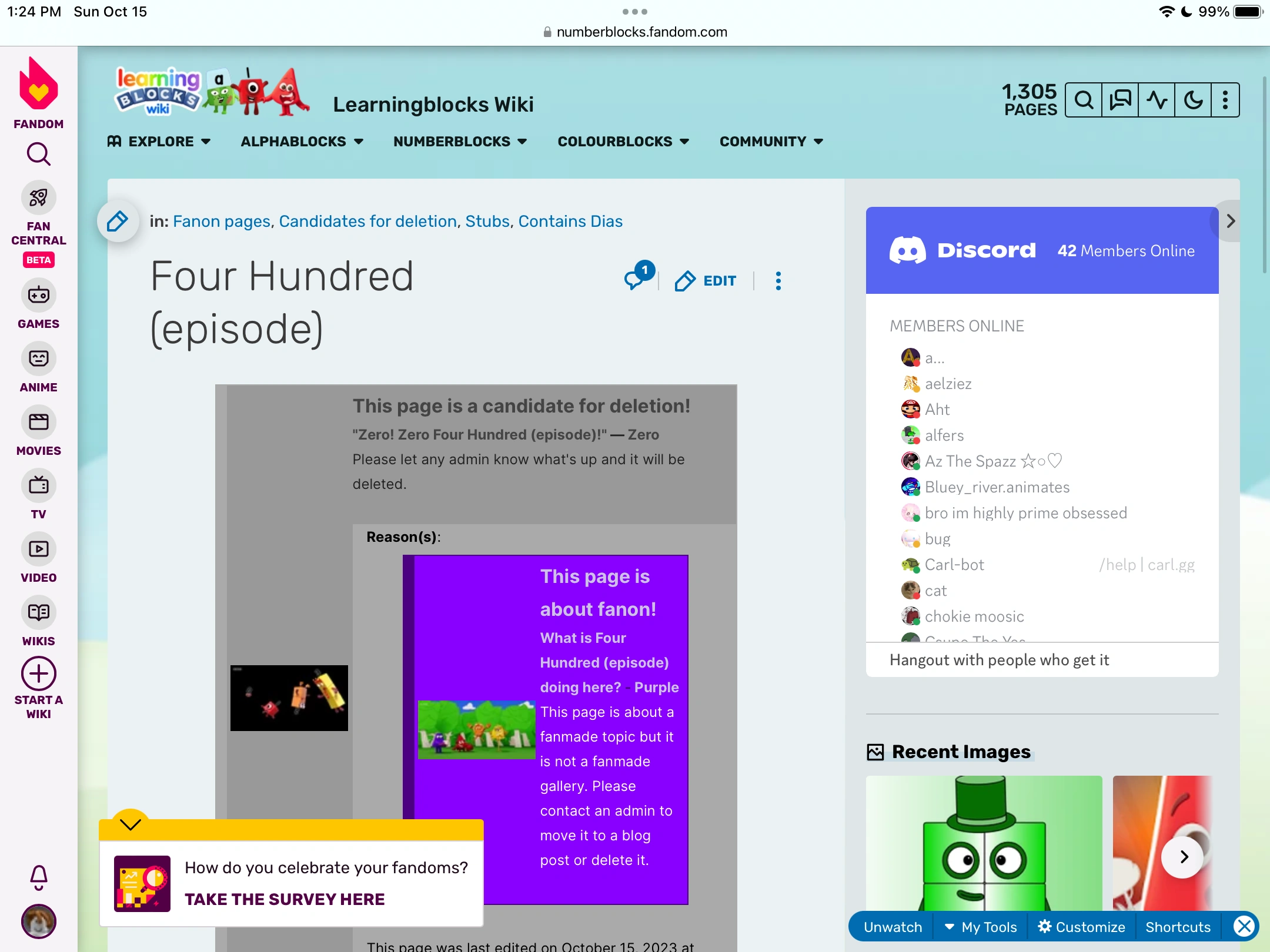Click the notifications bell icon
Screen dimensions: 1270x952
click(x=39, y=877)
